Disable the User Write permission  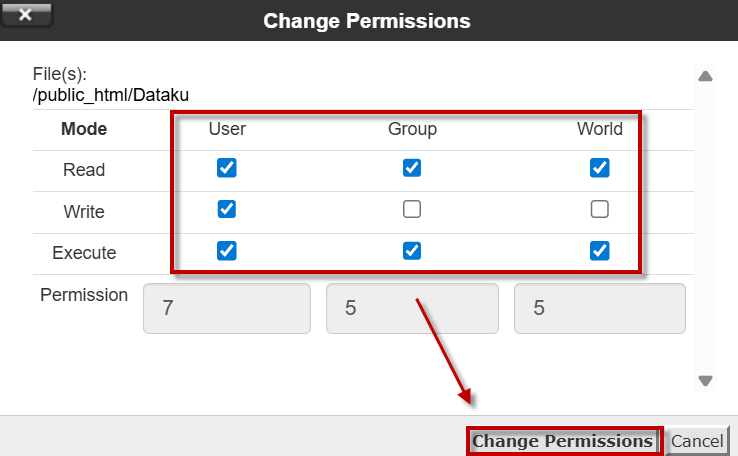tap(227, 210)
